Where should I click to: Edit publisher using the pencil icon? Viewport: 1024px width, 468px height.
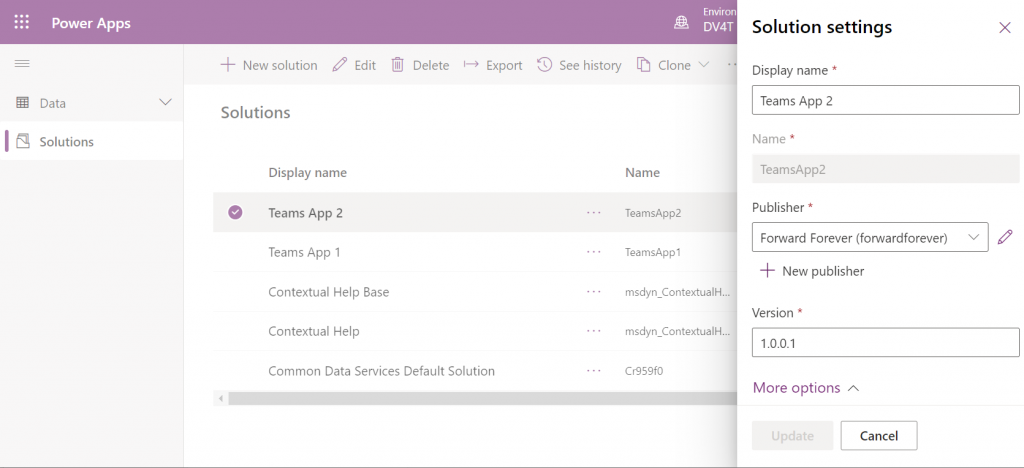click(1005, 237)
